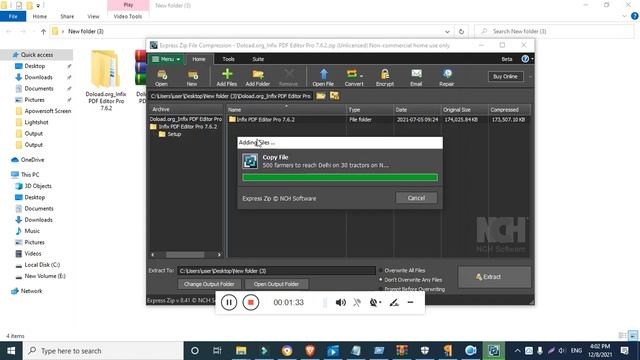
Task: Select Infix PDF Editor Pro 7.6.2 file row
Action: [x=379, y=120]
